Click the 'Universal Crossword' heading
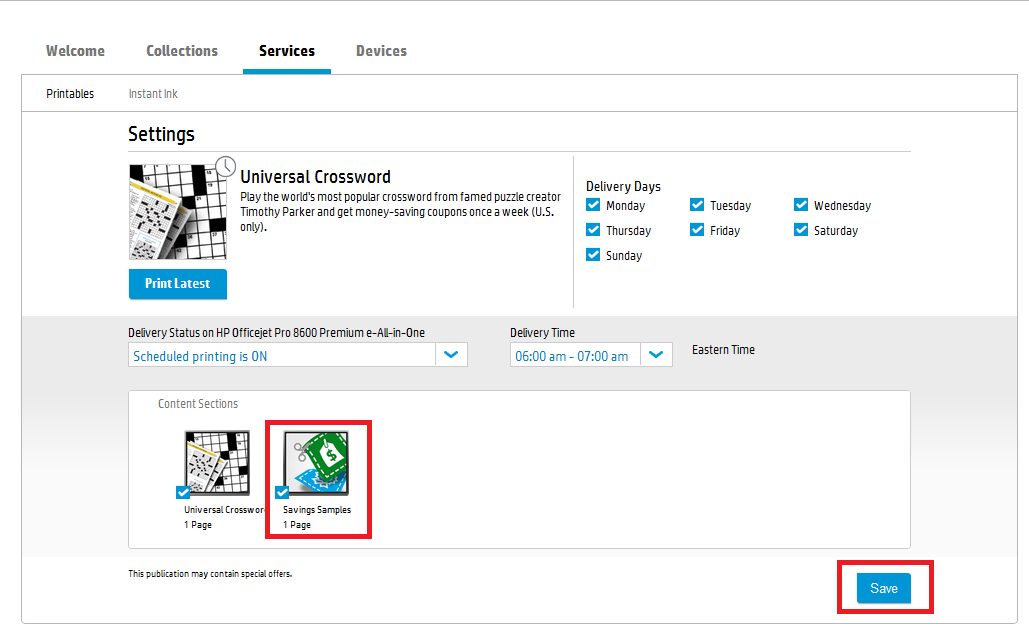The height and width of the screenshot is (637, 1029). (315, 176)
